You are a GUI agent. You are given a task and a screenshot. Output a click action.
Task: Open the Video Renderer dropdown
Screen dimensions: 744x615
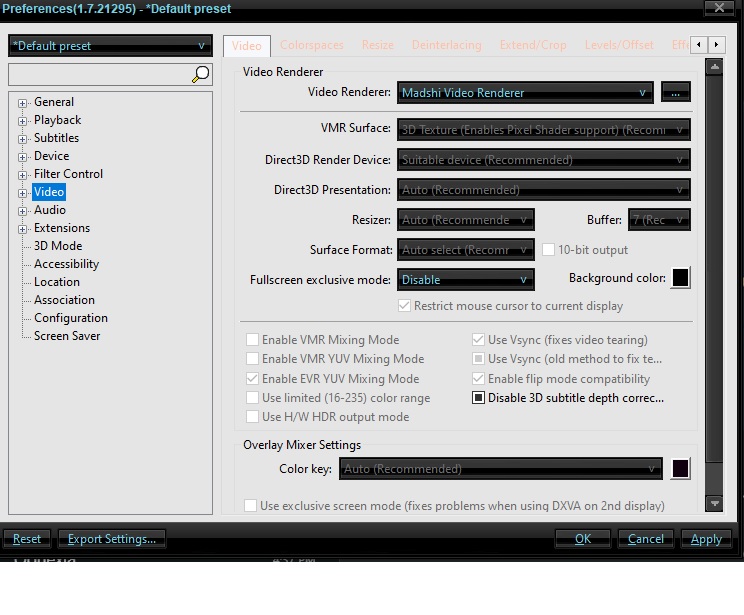(x=524, y=93)
